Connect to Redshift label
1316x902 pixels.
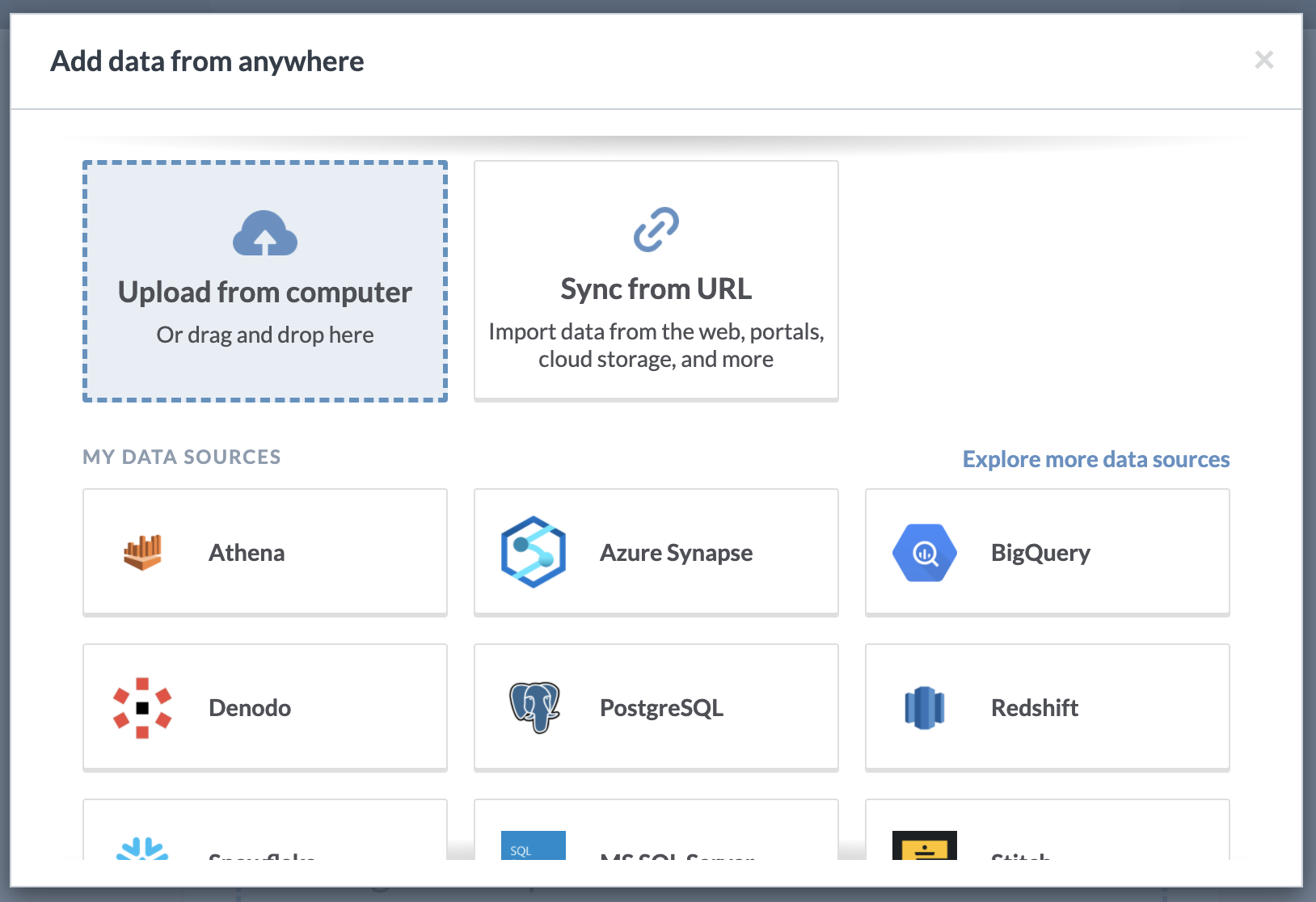(1035, 708)
